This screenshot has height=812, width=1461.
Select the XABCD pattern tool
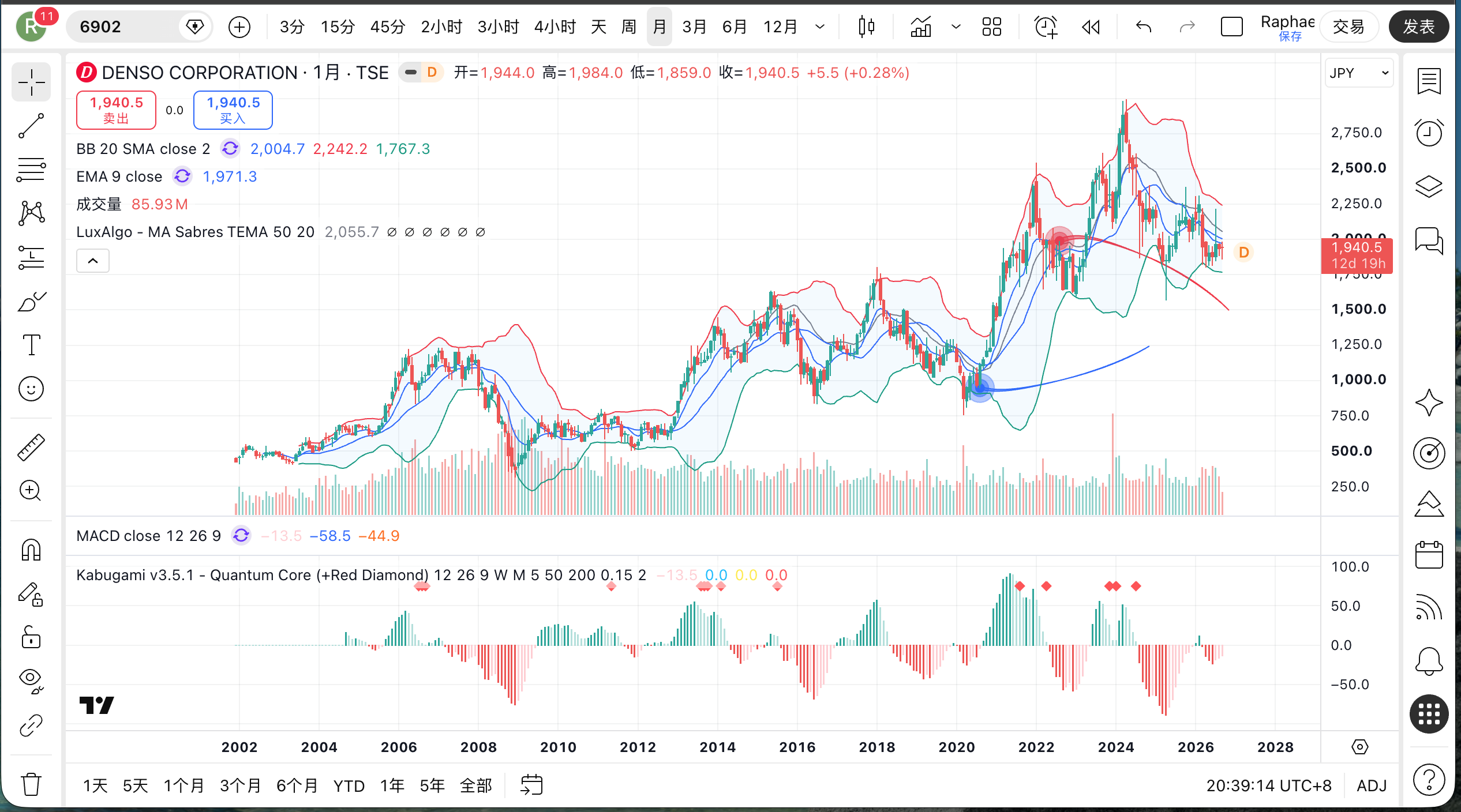(31, 213)
